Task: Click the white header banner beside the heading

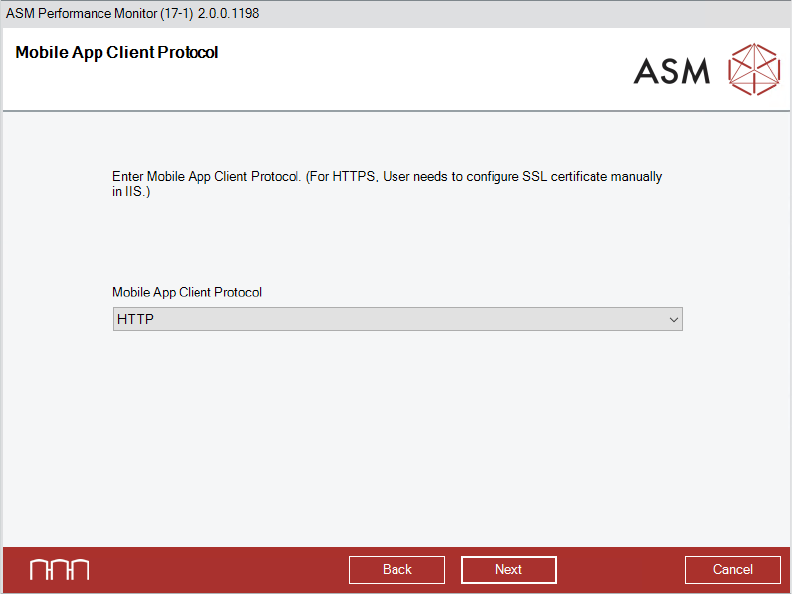Action: (x=420, y=70)
